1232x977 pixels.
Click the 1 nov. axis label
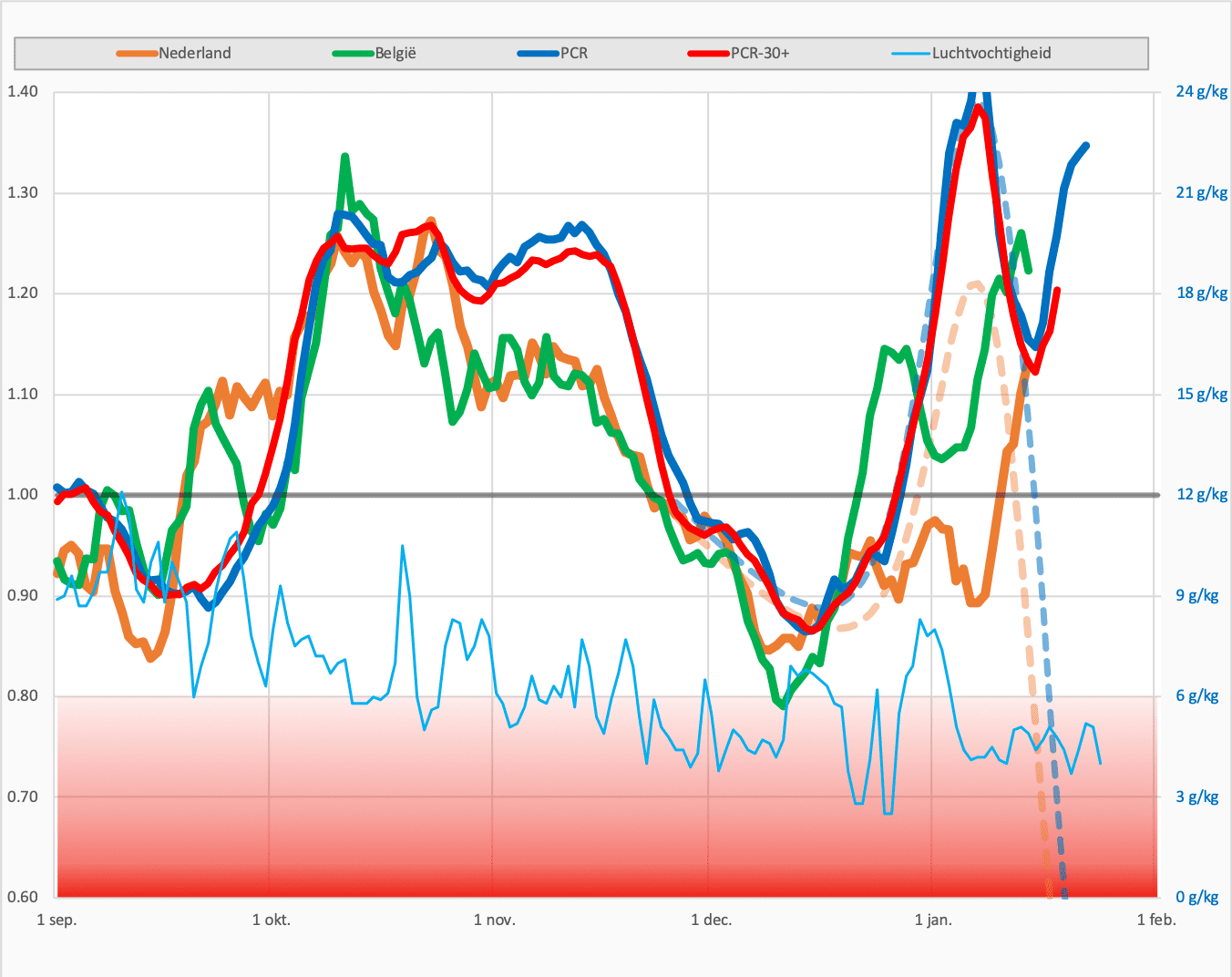[495, 920]
